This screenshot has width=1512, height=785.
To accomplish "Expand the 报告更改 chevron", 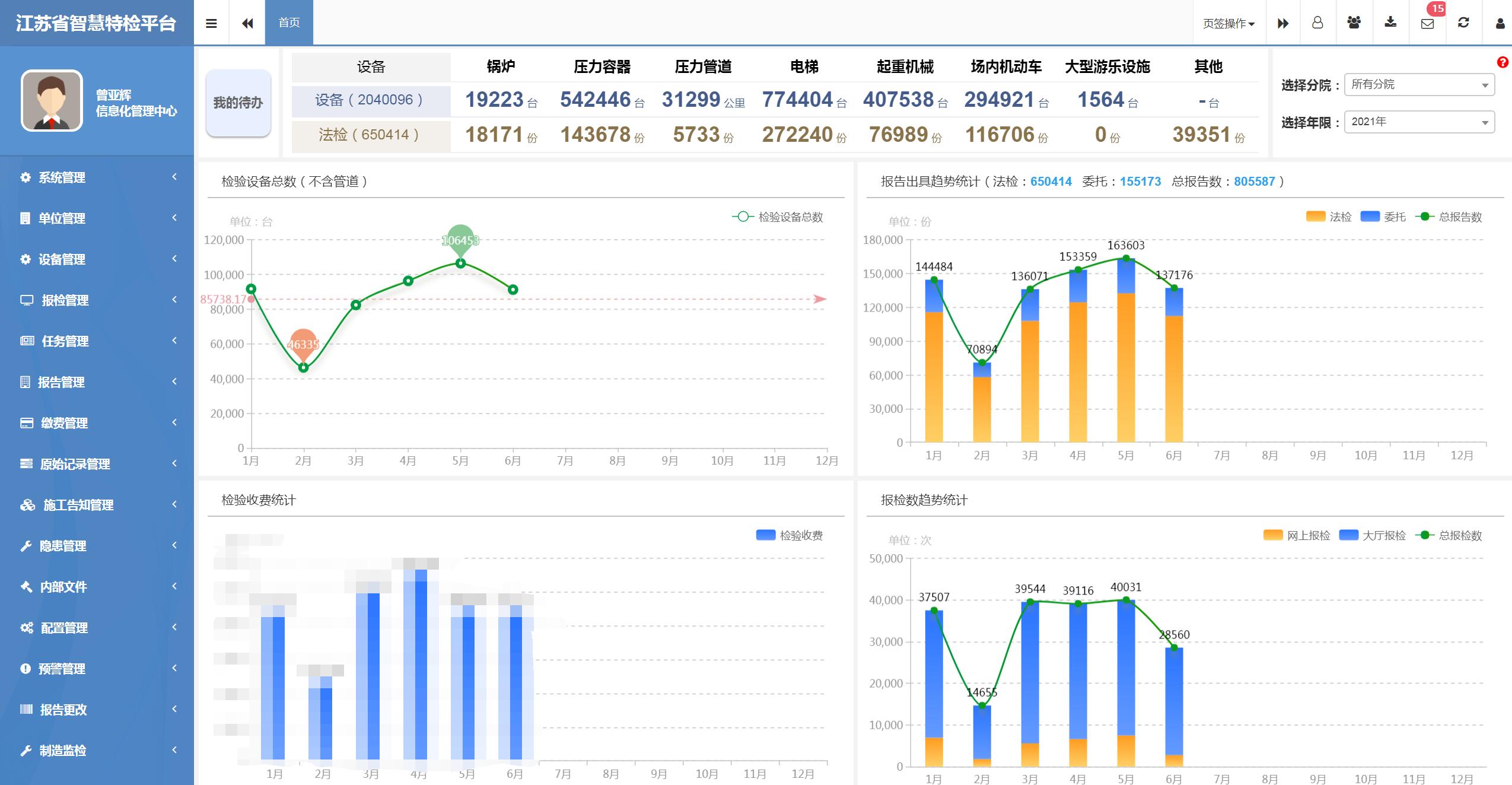I will (174, 709).
